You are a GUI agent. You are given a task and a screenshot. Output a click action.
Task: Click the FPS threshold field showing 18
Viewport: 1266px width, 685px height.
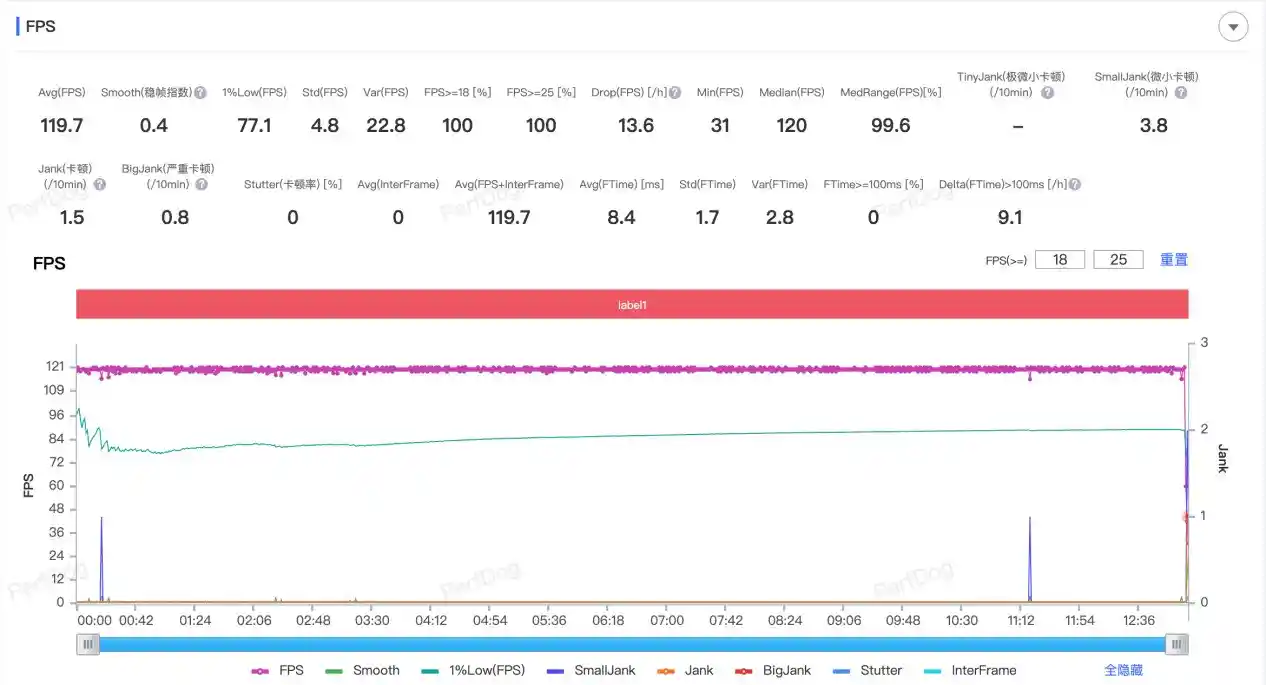[x=1060, y=260]
